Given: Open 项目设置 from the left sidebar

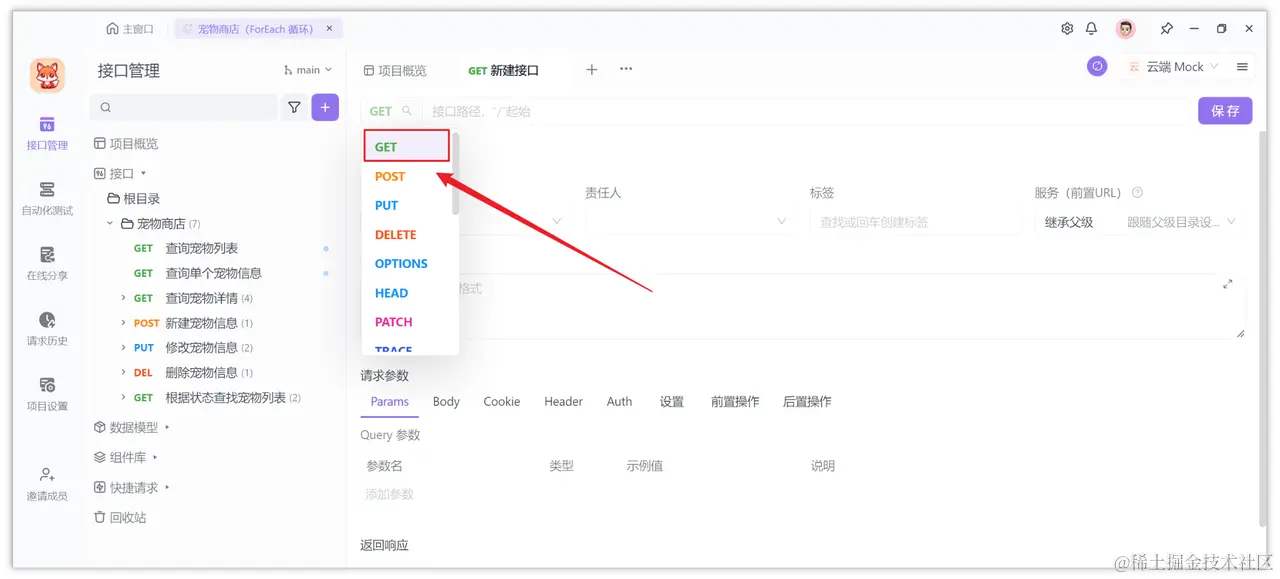Looking at the screenshot, I should [46, 392].
